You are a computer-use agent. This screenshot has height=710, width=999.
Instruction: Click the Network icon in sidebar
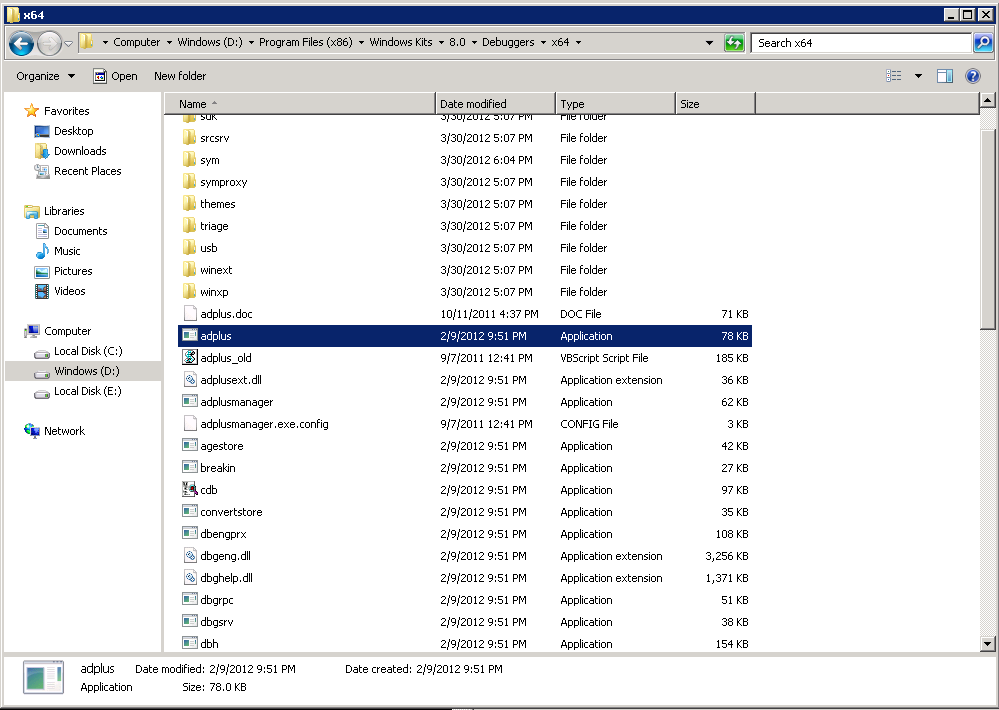pos(32,431)
